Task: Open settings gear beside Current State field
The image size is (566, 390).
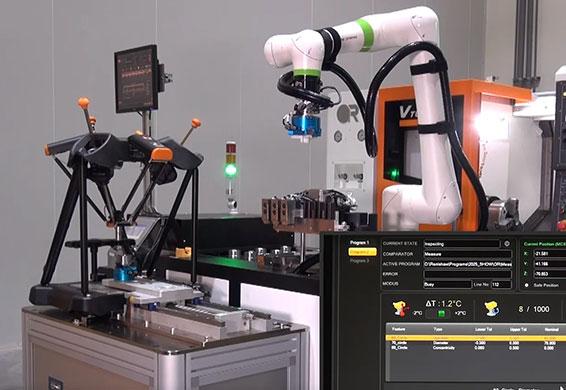Action: 507,244
